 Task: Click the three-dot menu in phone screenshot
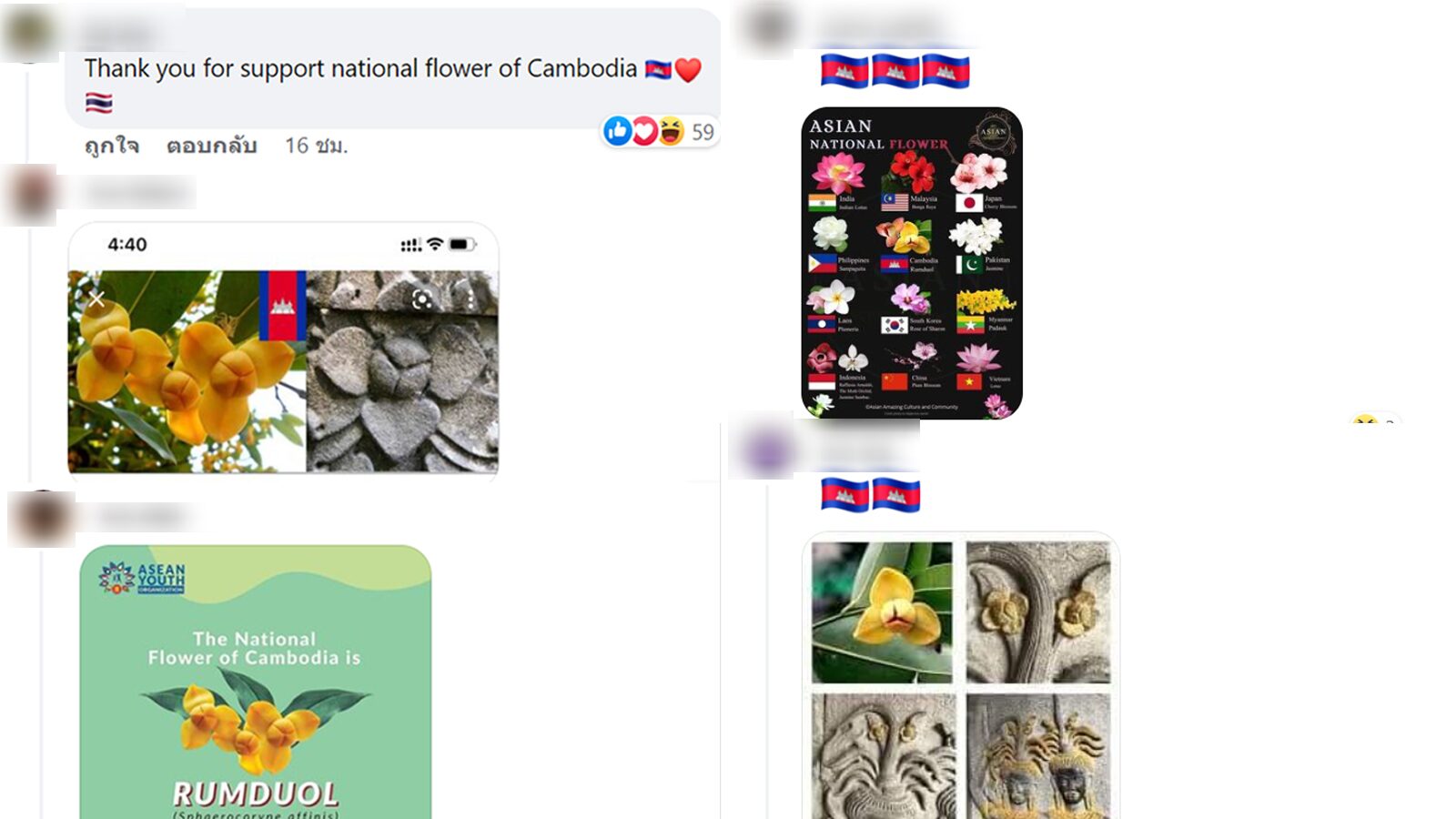(x=470, y=299)
